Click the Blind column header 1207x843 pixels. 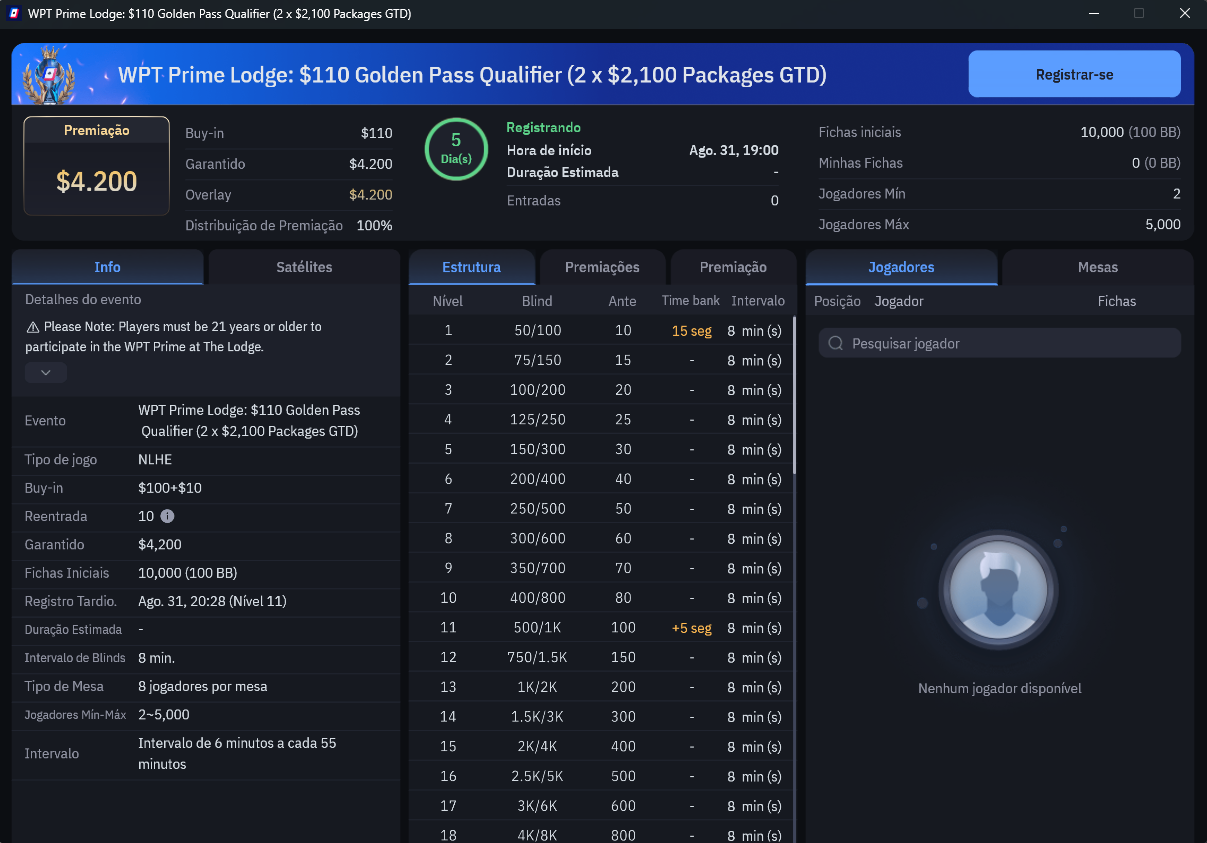537,301
